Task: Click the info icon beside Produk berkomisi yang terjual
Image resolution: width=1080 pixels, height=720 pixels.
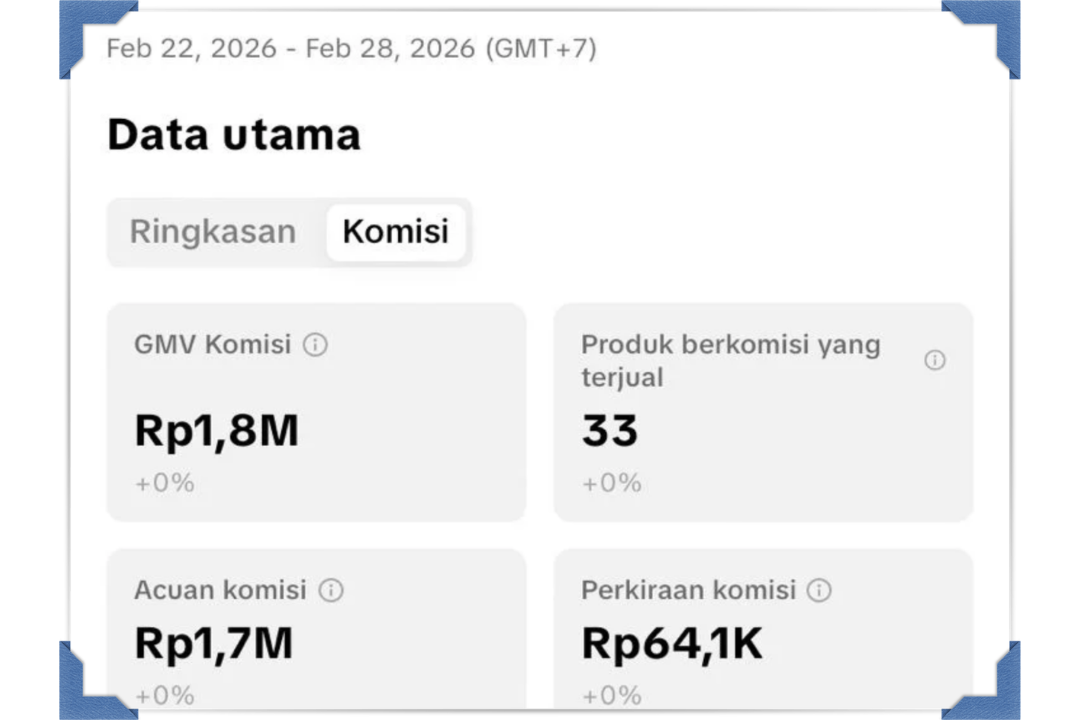Action: [935, 359]
